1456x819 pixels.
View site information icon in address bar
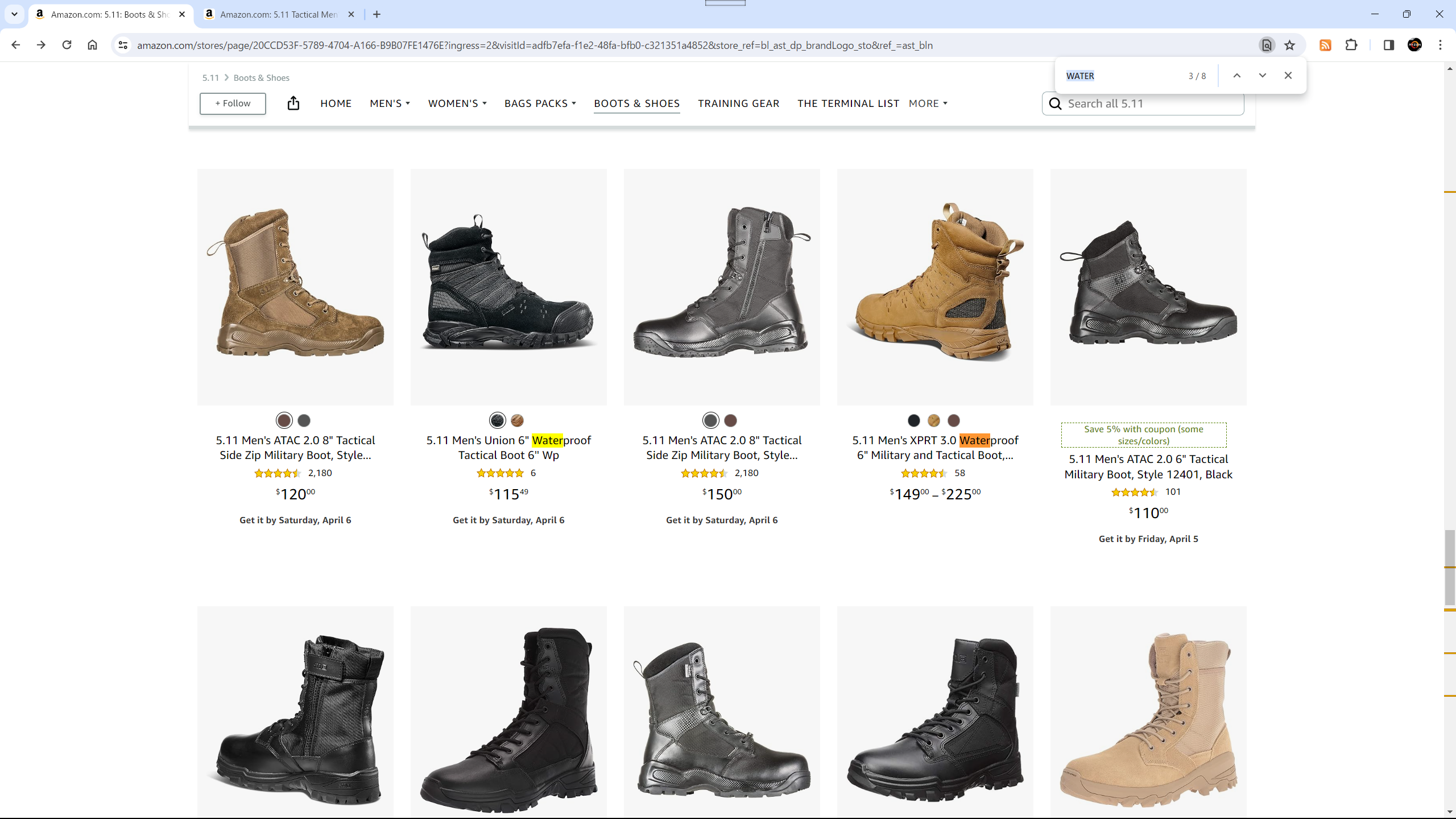click(123, 45)
